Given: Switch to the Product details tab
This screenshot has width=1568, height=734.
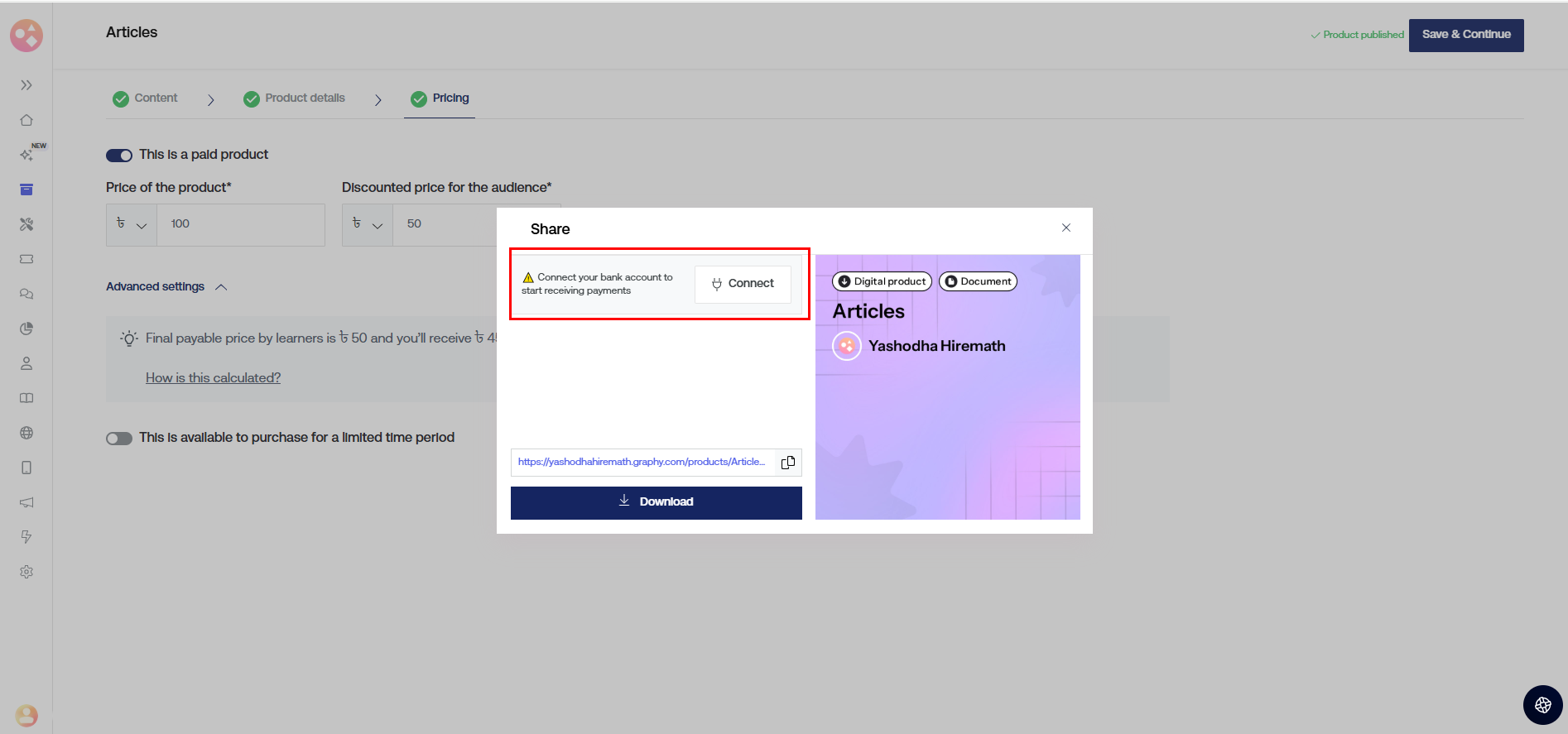Looking at the screenshot, I should [x=295, y=98].
